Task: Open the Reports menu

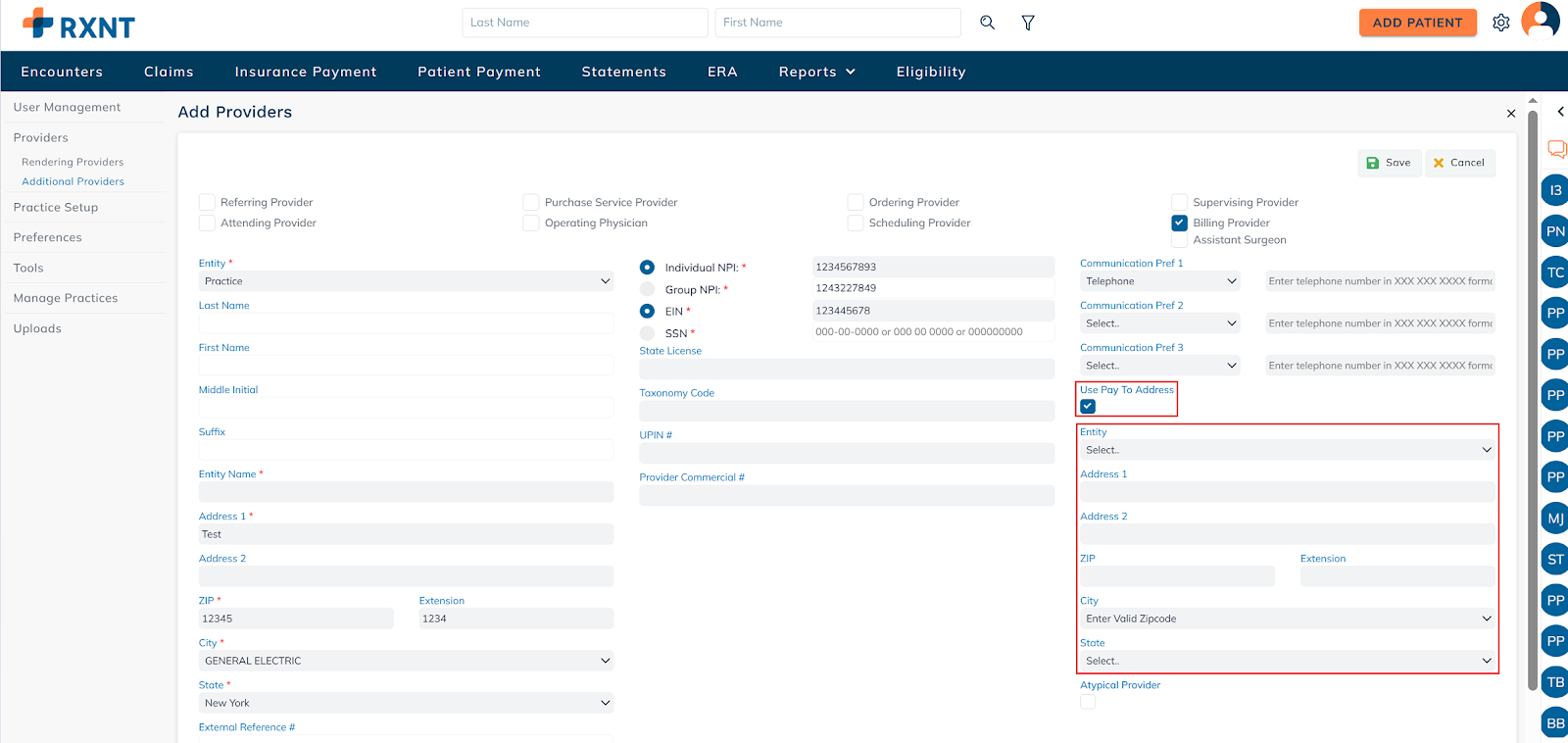Action: [816, 72]
